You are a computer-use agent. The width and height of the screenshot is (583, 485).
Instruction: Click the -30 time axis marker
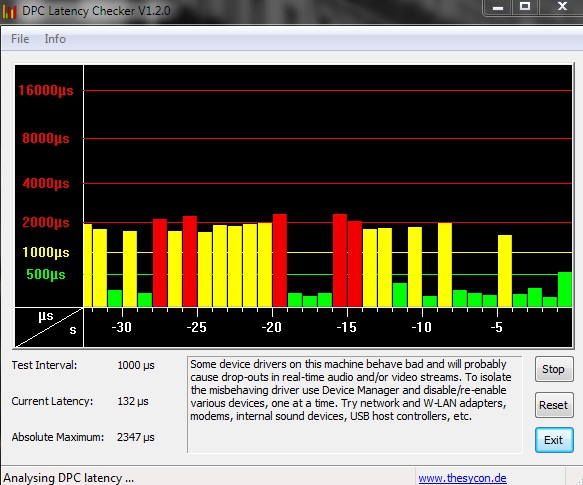tap(122, 327)
